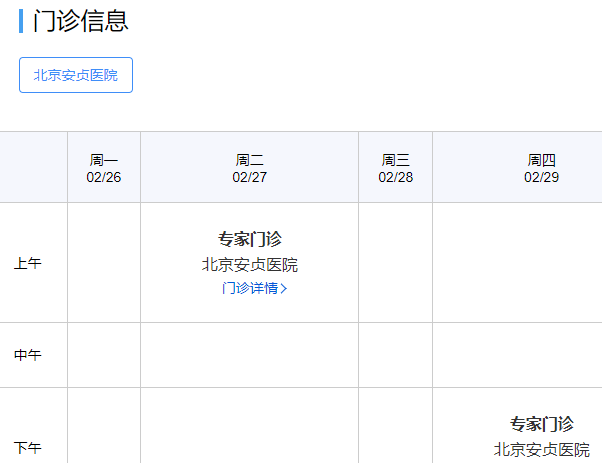Click the empty Monday morning cell

104,263
